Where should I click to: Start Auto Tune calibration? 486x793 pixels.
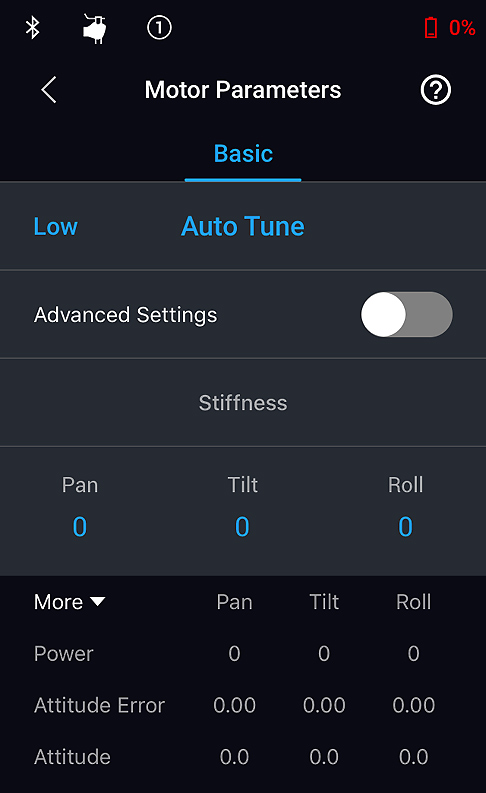pos(243,226)
